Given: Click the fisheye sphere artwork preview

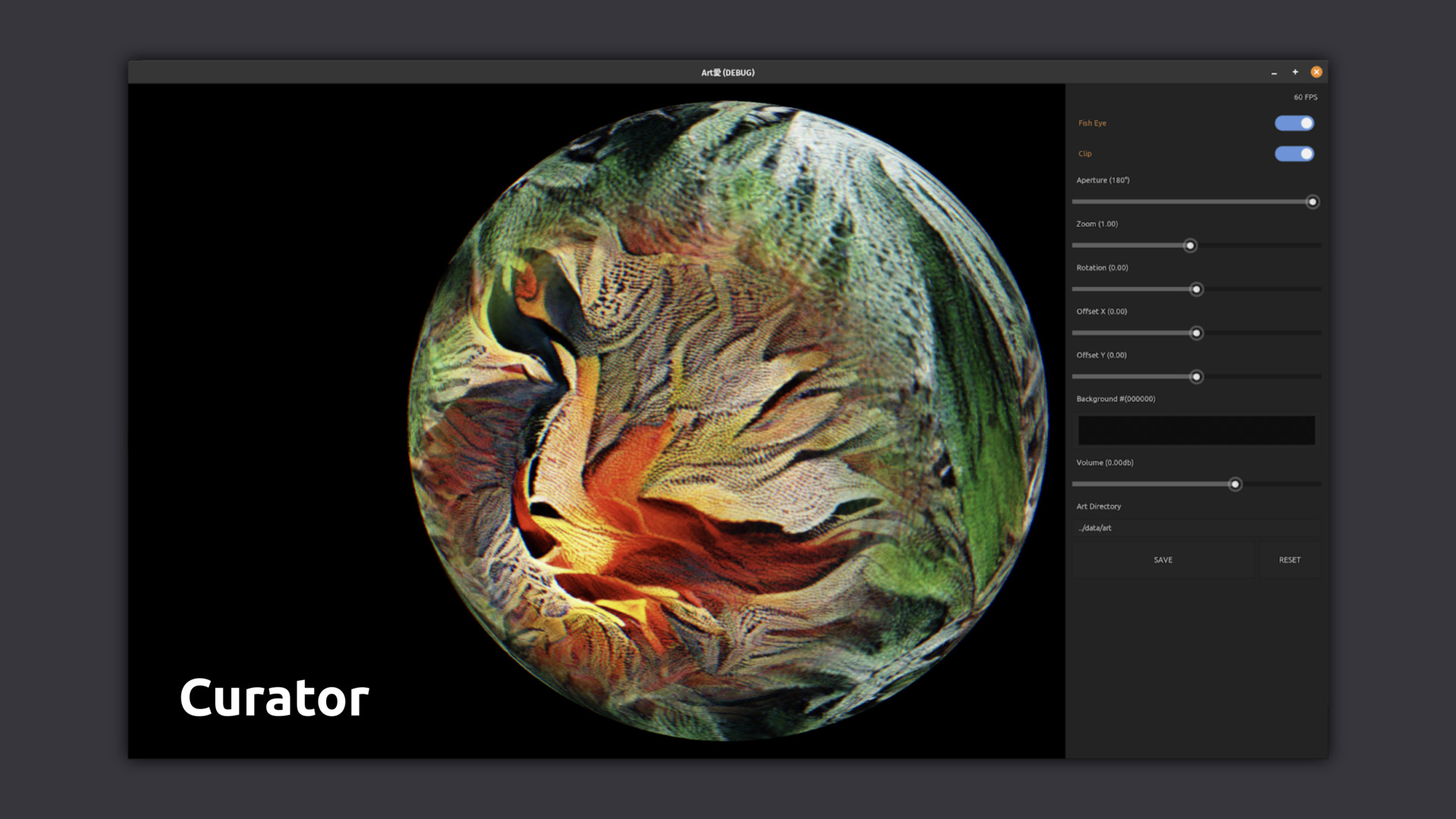Looking at the screenshot, I should click(x=728, y=421).
